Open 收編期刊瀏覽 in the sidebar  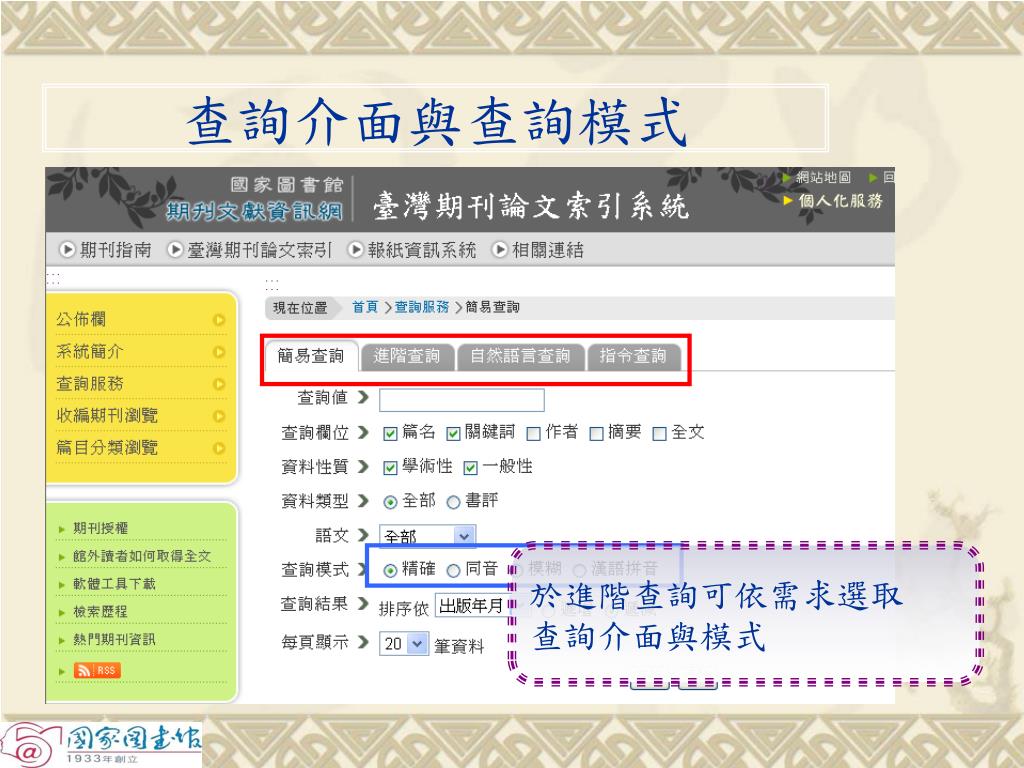point(107,415)
